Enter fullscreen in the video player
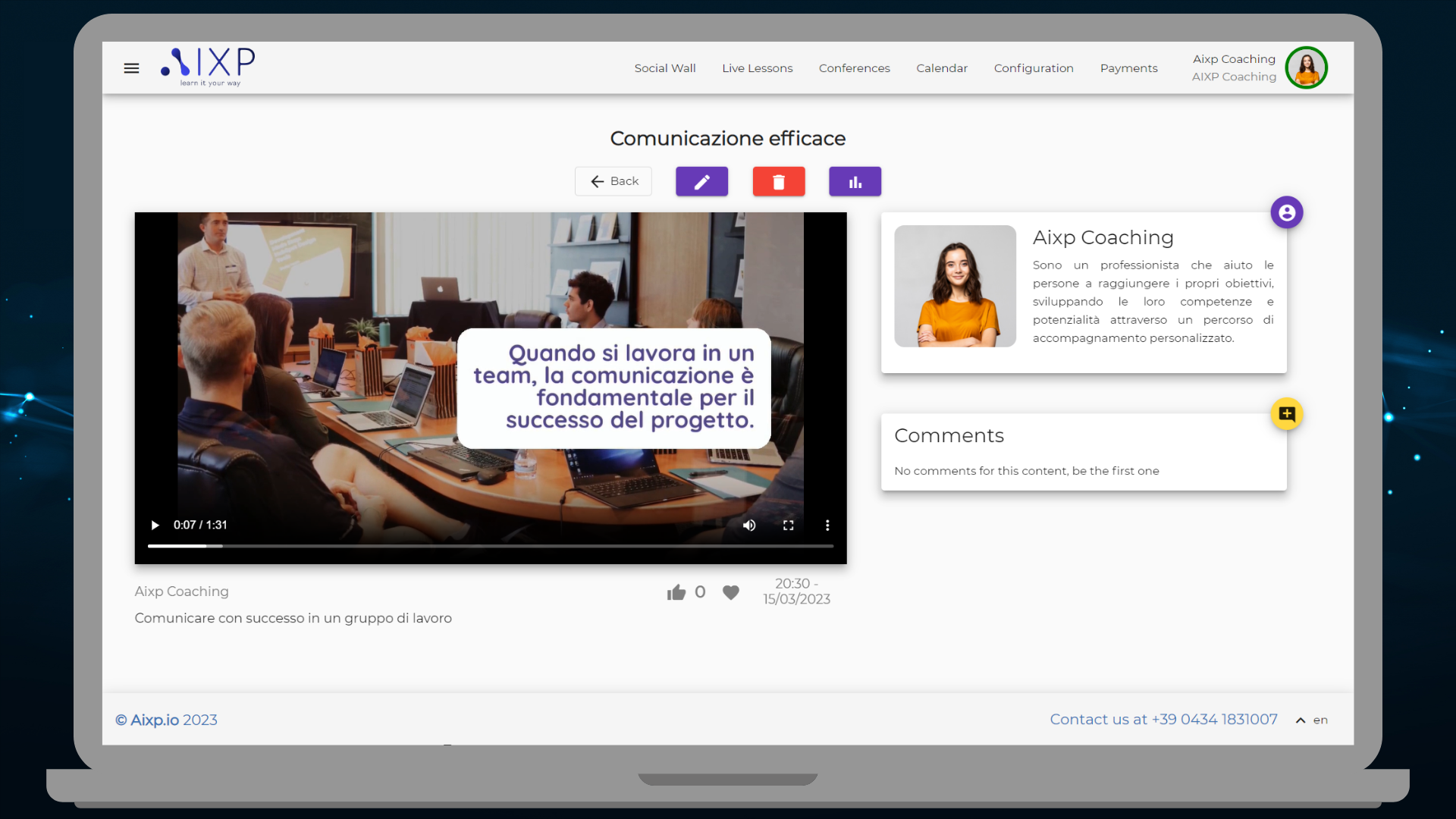The width and height of the screenshot is (1456, 819). pyautogui.click(x=788, y=525)
